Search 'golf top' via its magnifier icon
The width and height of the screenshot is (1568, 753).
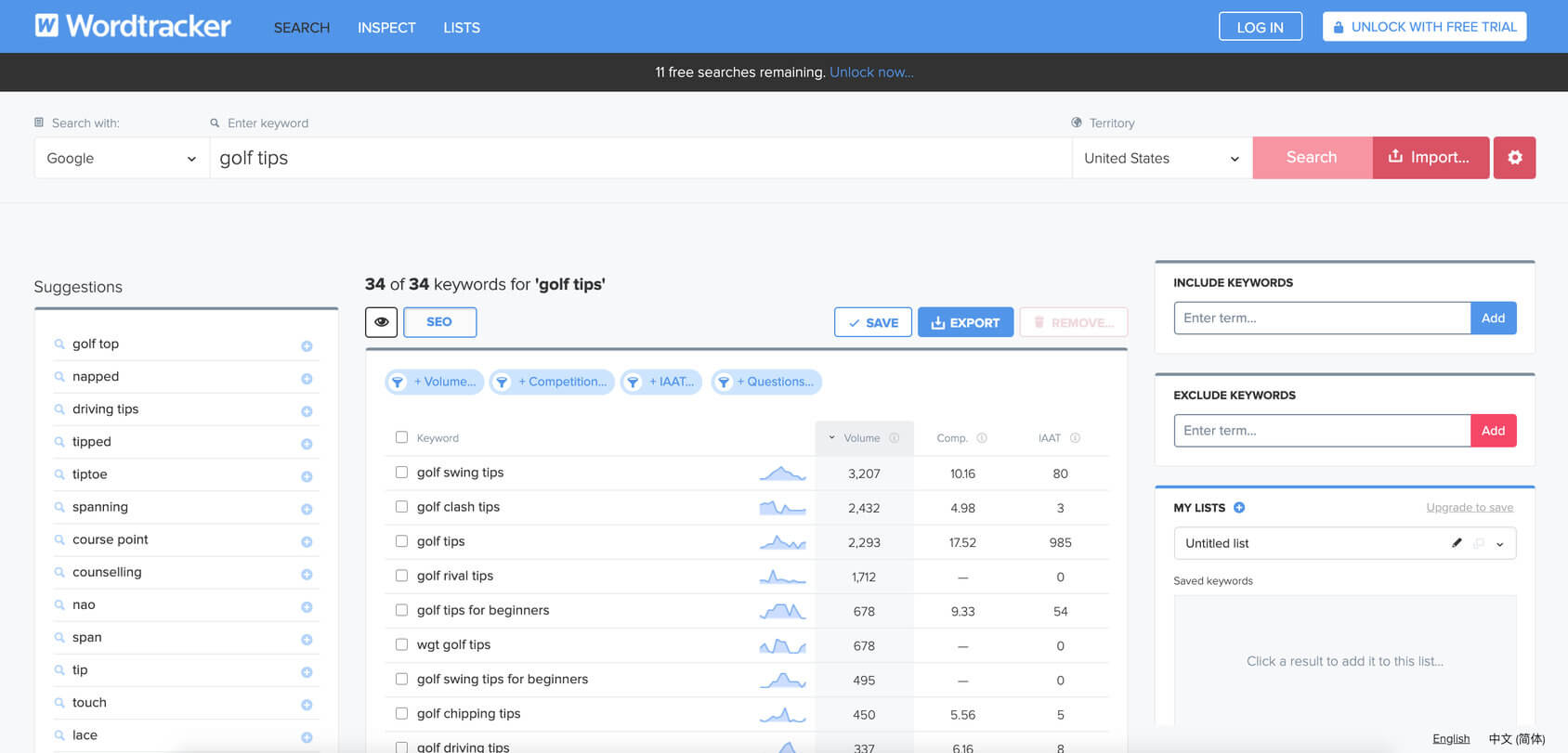click(x=59, y=344)
